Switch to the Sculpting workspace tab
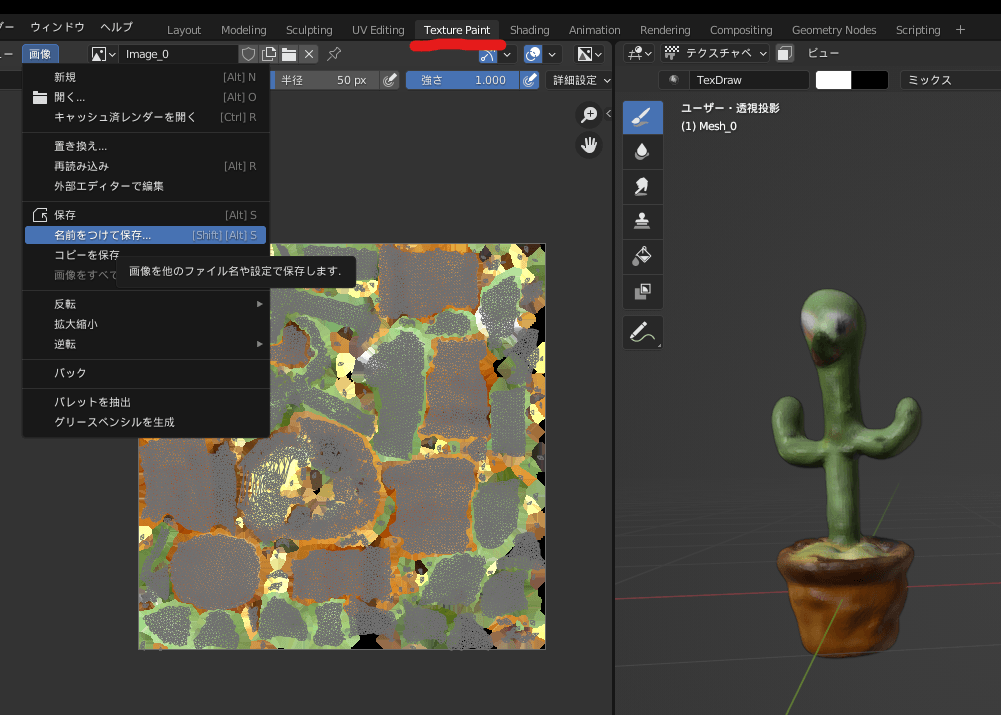 coord(309,30)
